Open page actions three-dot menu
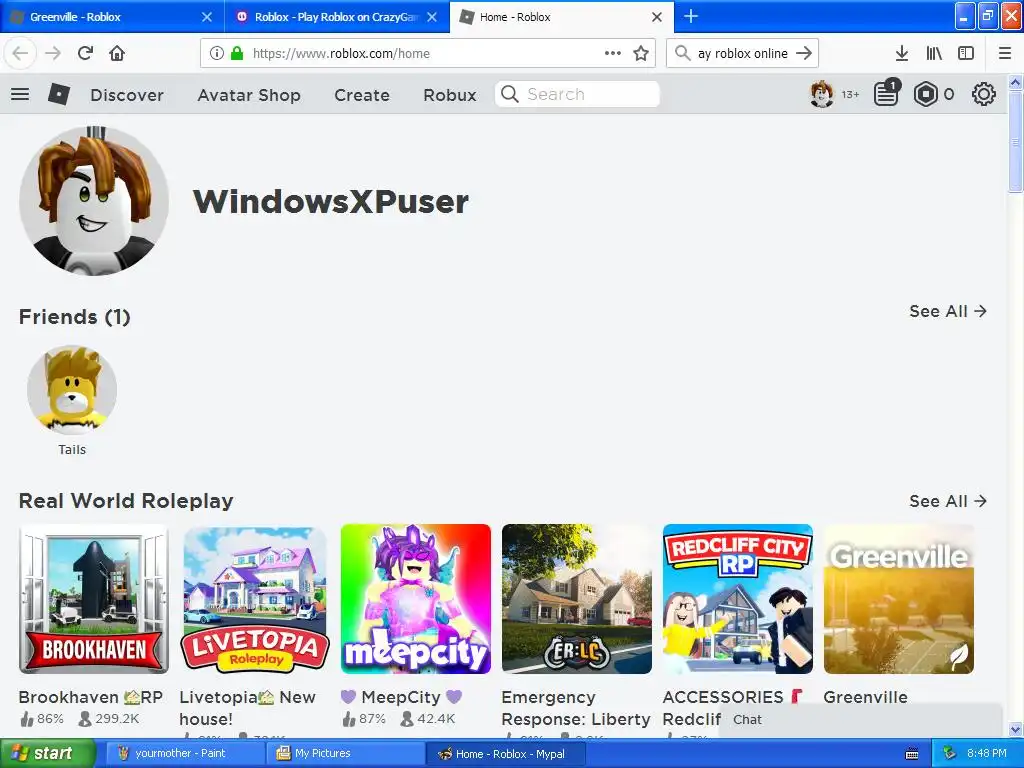The height and width of the screenshot is (768, 1024). tap(613, 54)
